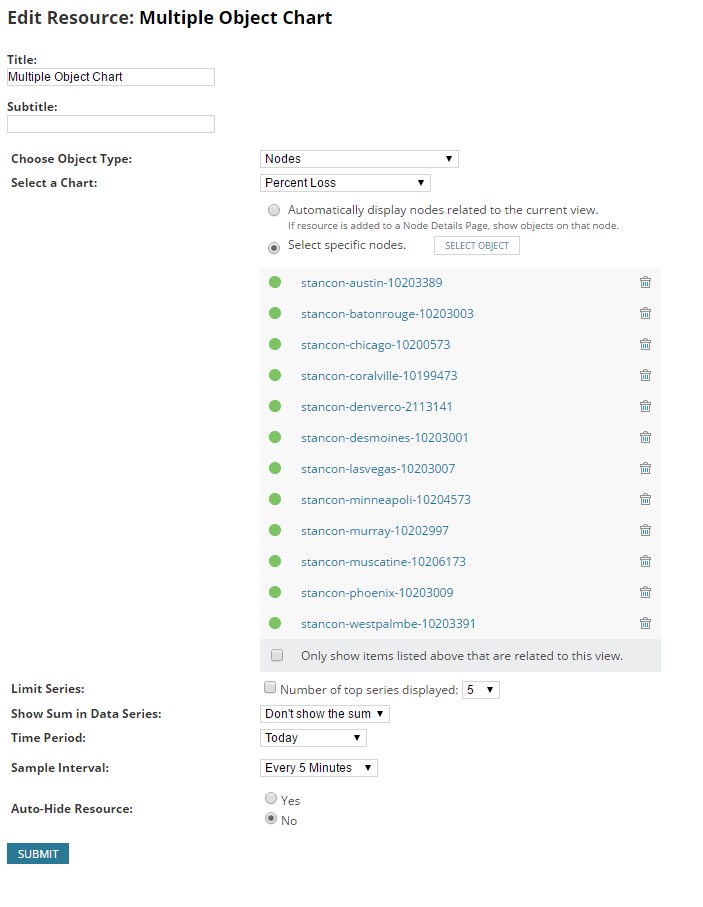Image resolution: width=703 pixels, height=907 pixels.
Task: Click trash icon beside stancon-murray-10202997
Action: point(645,530)
